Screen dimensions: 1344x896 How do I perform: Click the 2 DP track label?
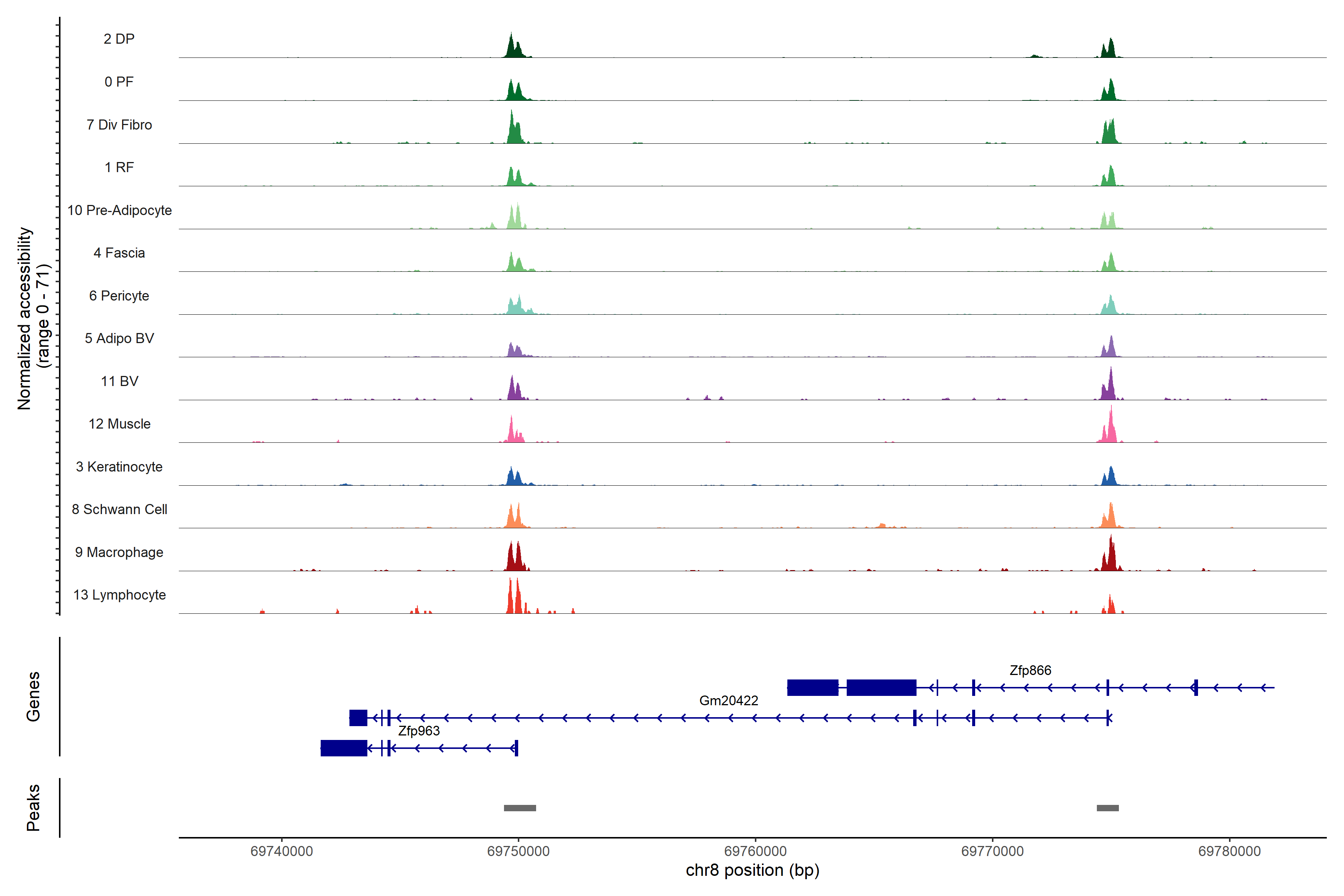click(119, 39)
